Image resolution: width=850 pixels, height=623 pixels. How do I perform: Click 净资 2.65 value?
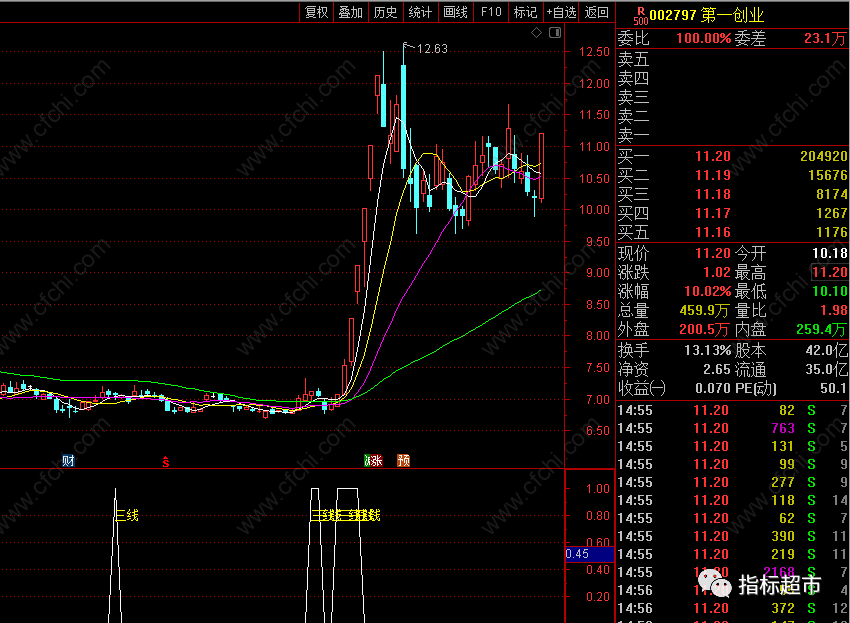(717, 369)
